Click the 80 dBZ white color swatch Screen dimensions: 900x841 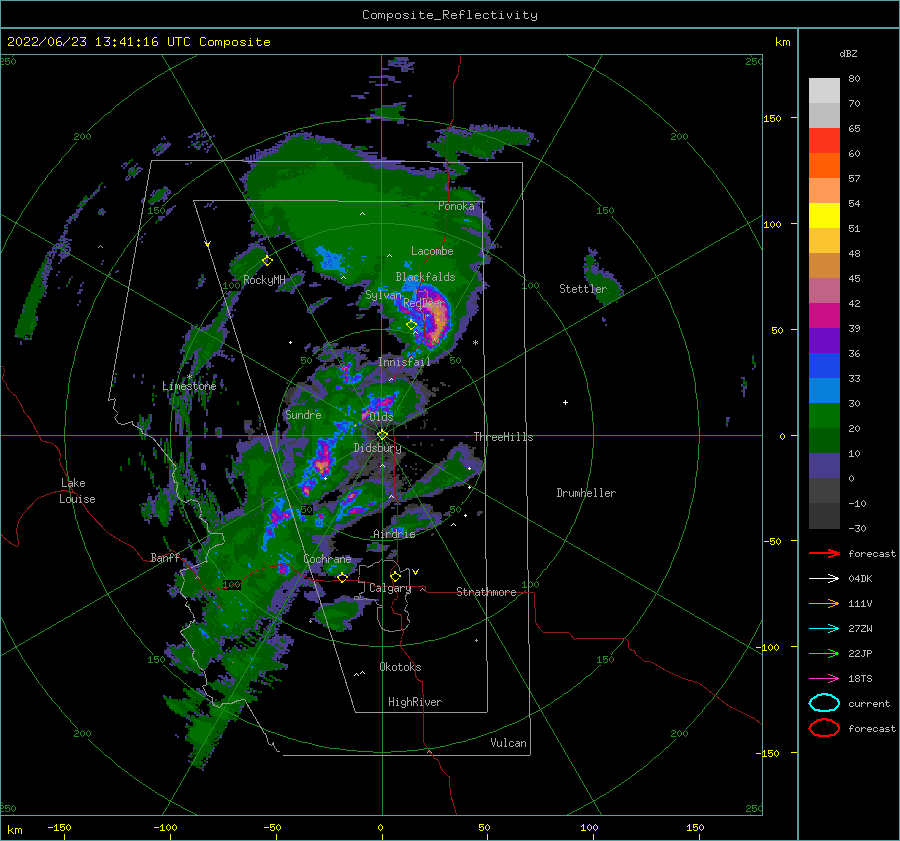(824, 90)
